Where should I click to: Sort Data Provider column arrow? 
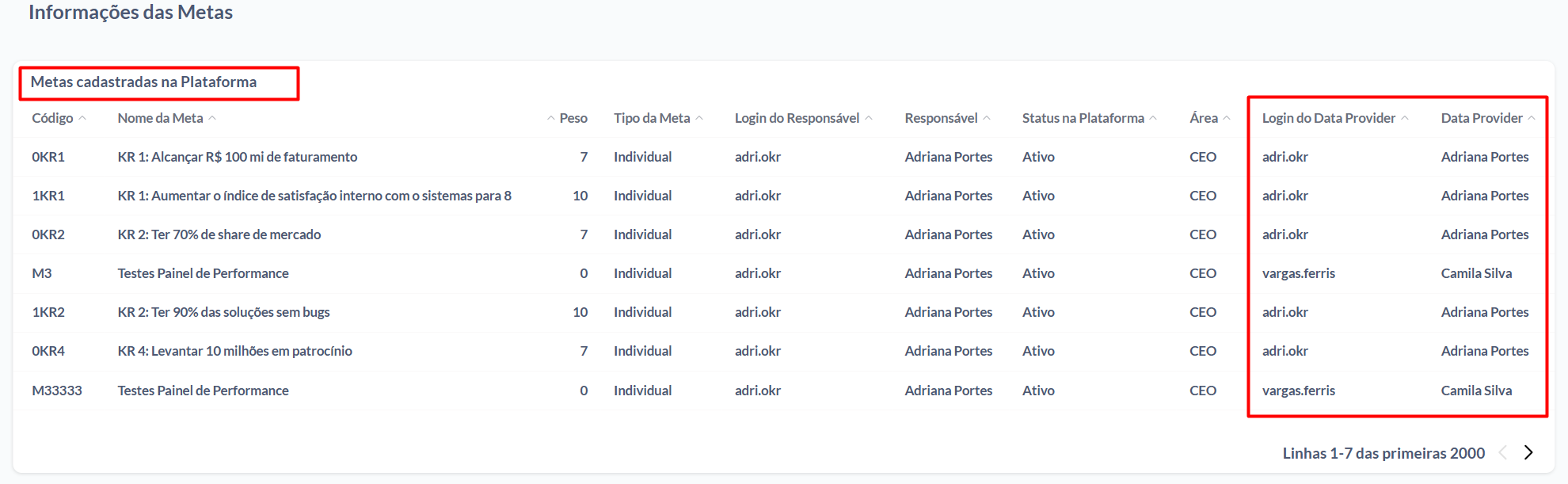(x=1532, y=118)
